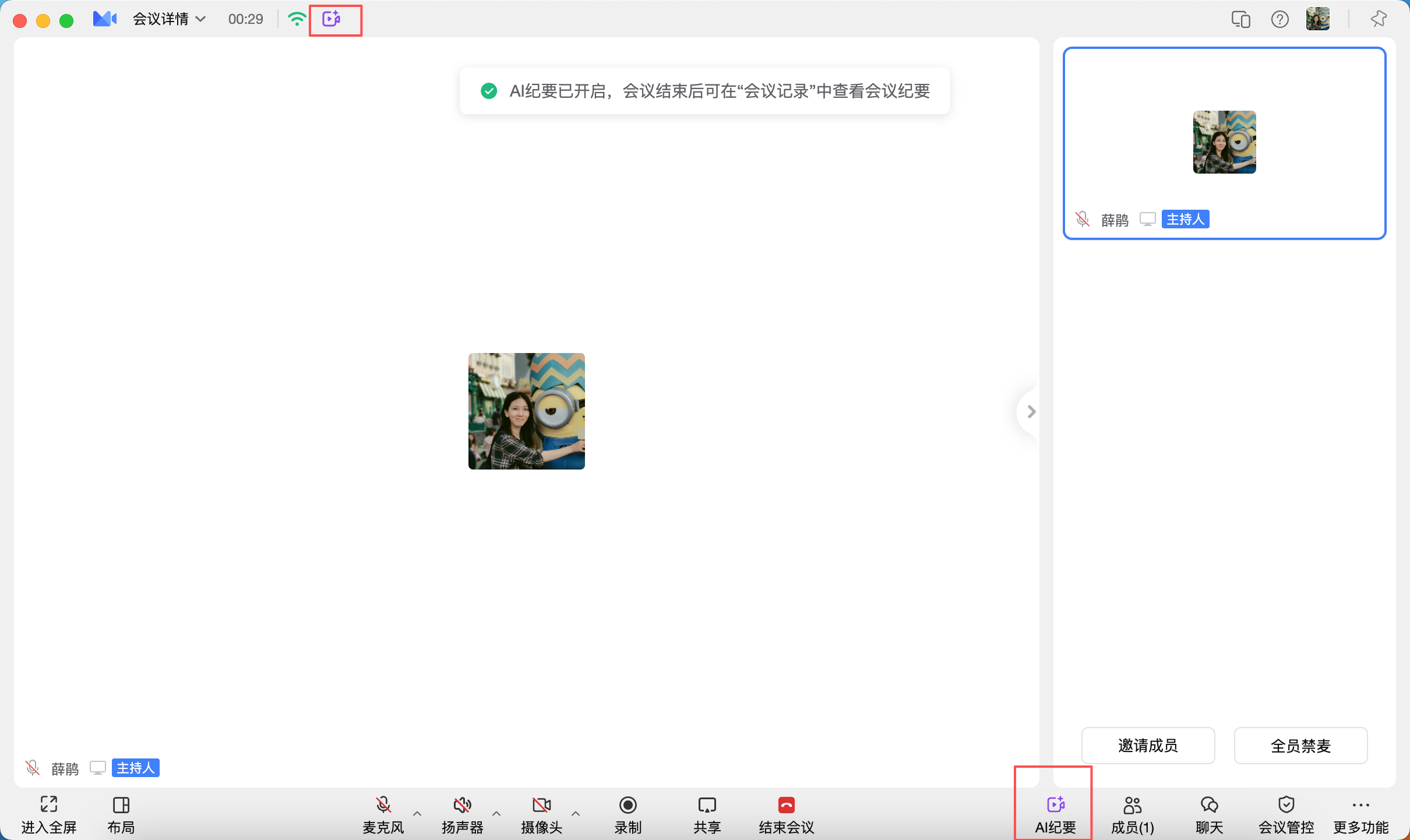Click the 全员禁麦 button
The width and height of the screenshot is (1410, 840).
(1301, 745)
